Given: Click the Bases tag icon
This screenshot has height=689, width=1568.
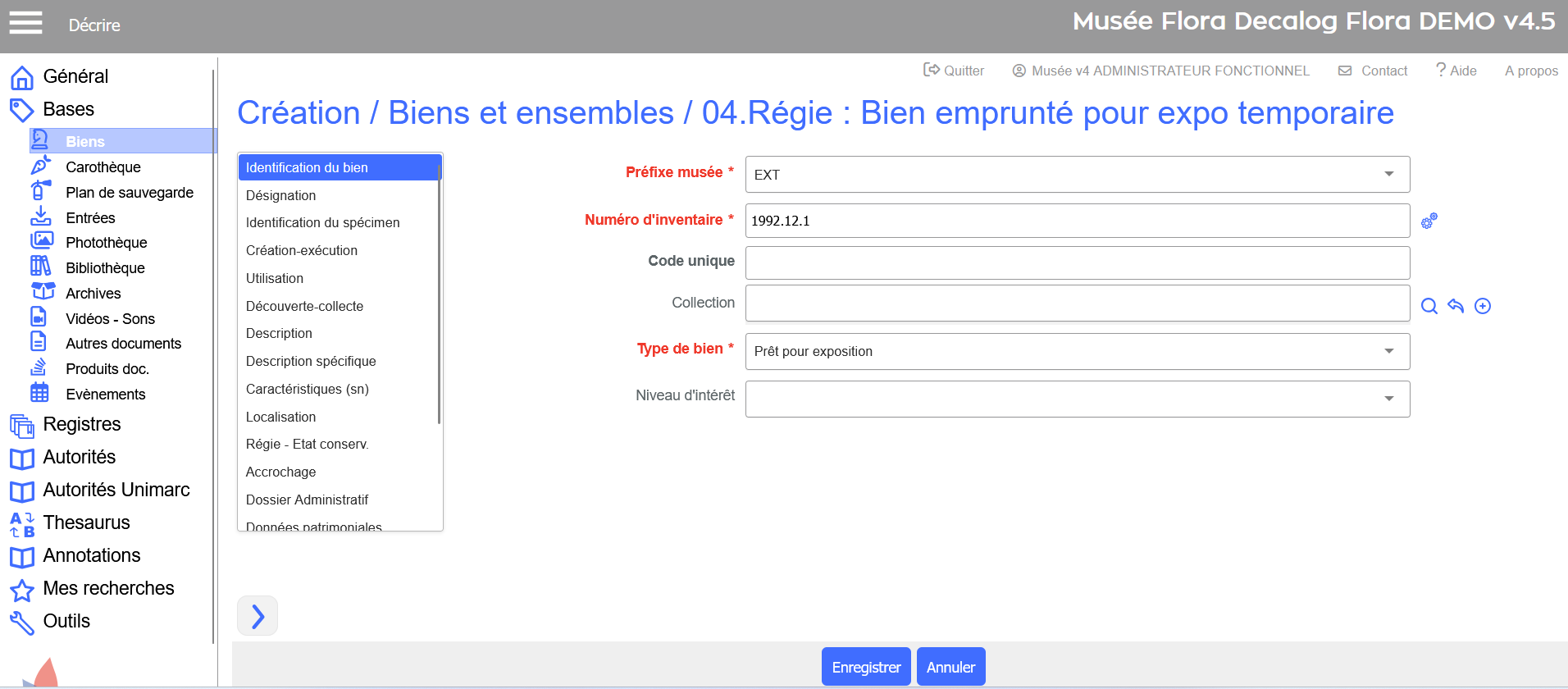Looking at the screenshot, I should coord(22,110).
